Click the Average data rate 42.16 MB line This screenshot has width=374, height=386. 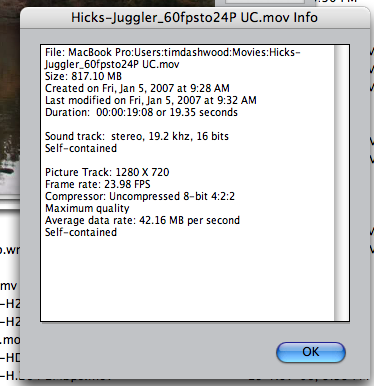[x=142, y=220]
